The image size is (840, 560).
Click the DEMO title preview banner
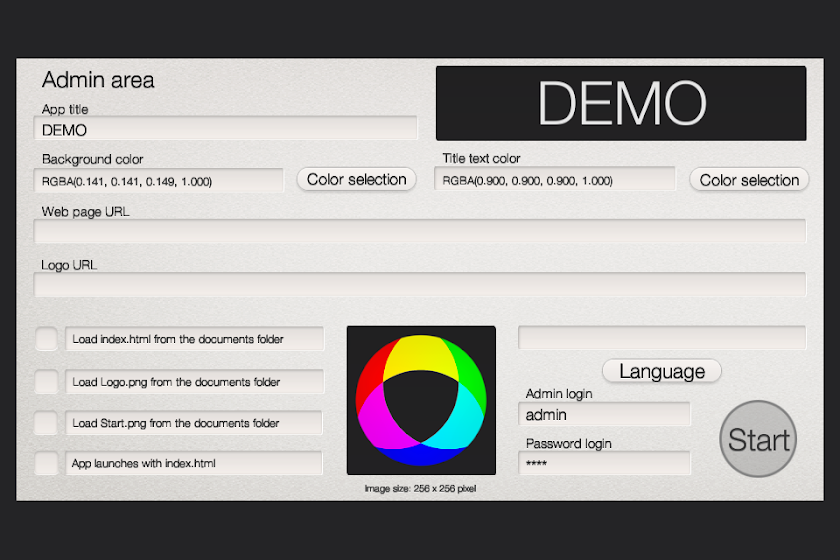click(x=621, y=103)
